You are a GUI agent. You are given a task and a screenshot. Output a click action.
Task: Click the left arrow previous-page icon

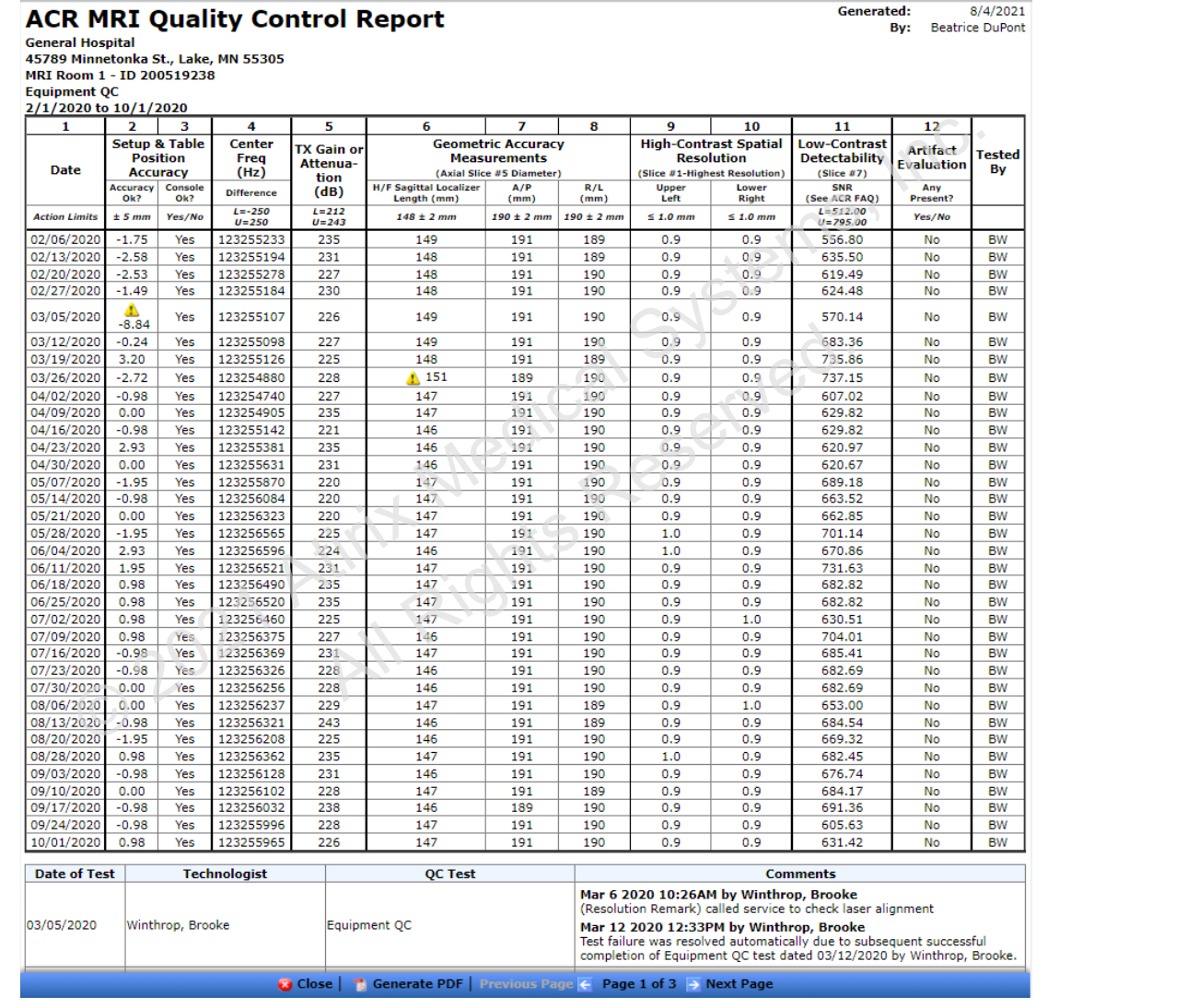pos(586,984)
